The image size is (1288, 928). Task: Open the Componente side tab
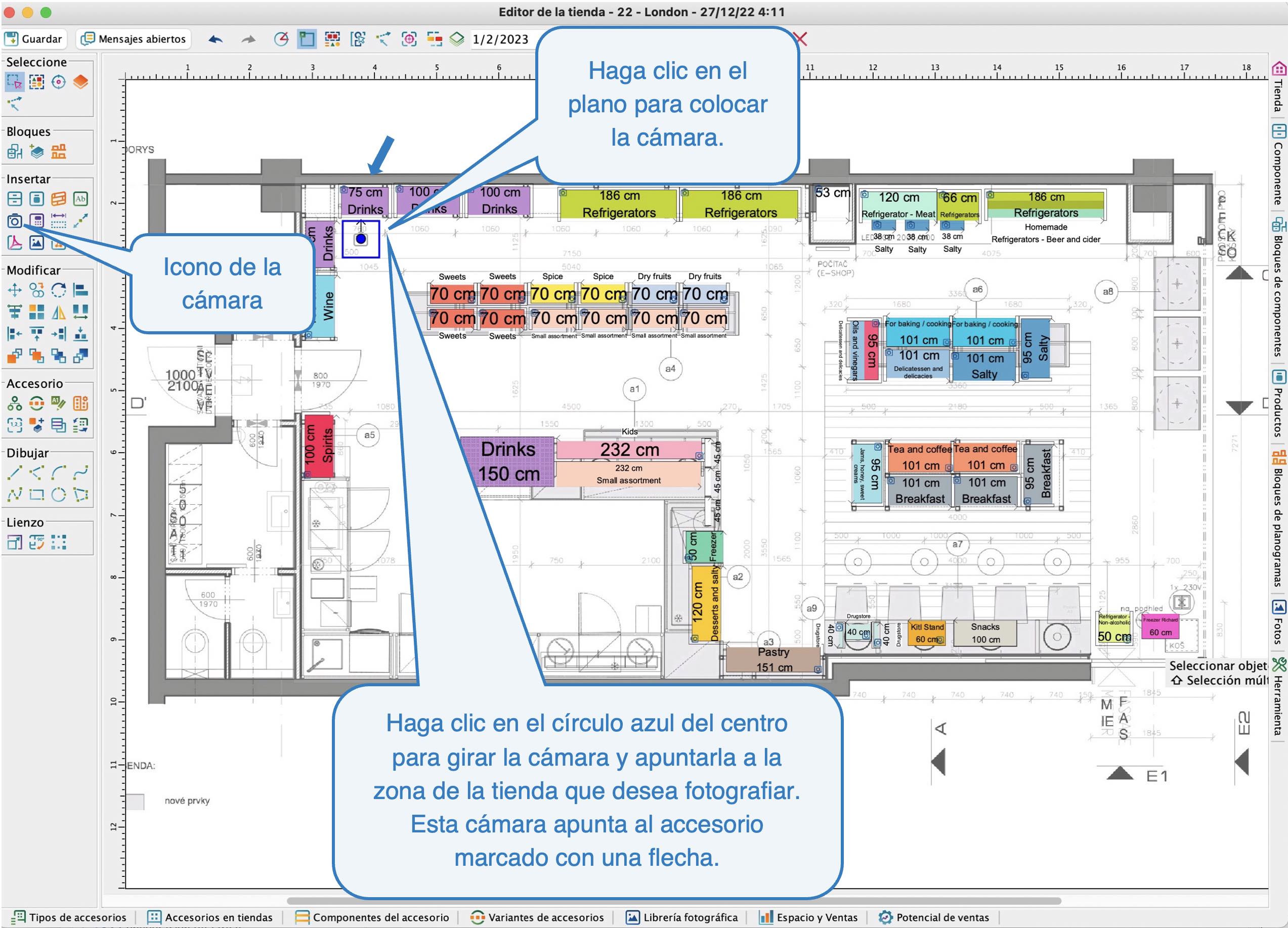pos(1278,165)
